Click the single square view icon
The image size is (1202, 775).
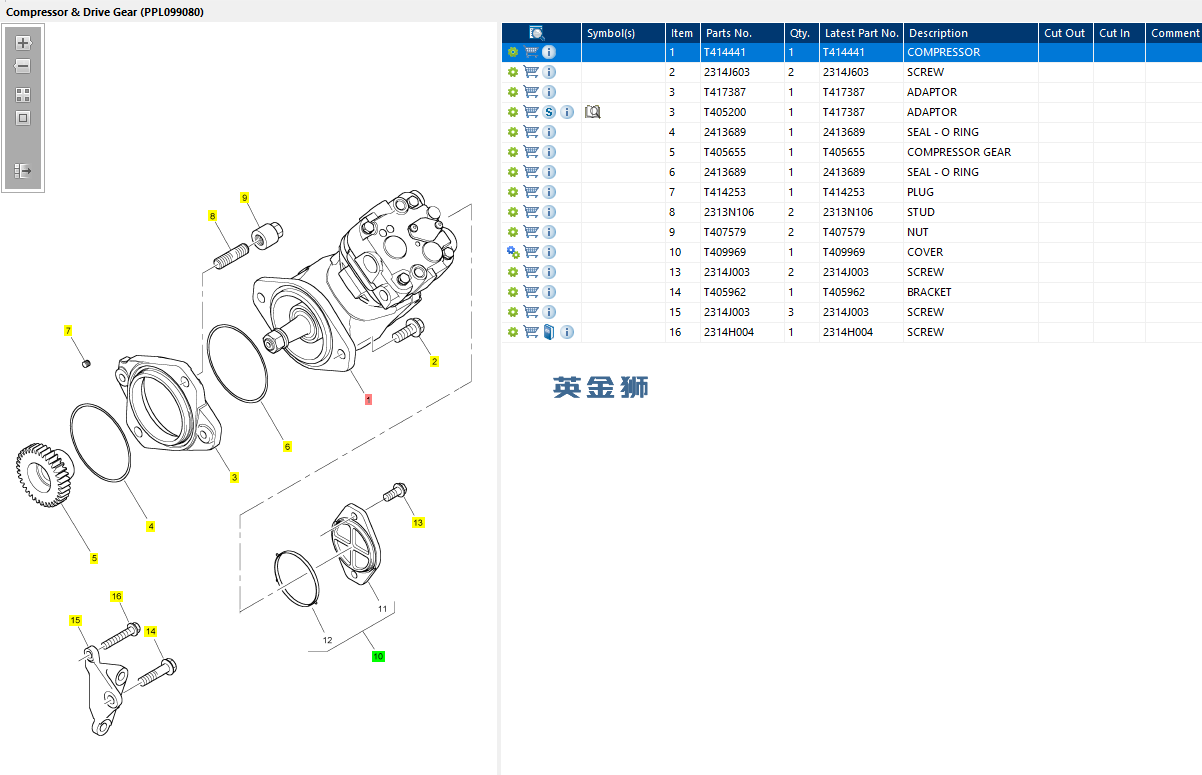tap(23, 118)
